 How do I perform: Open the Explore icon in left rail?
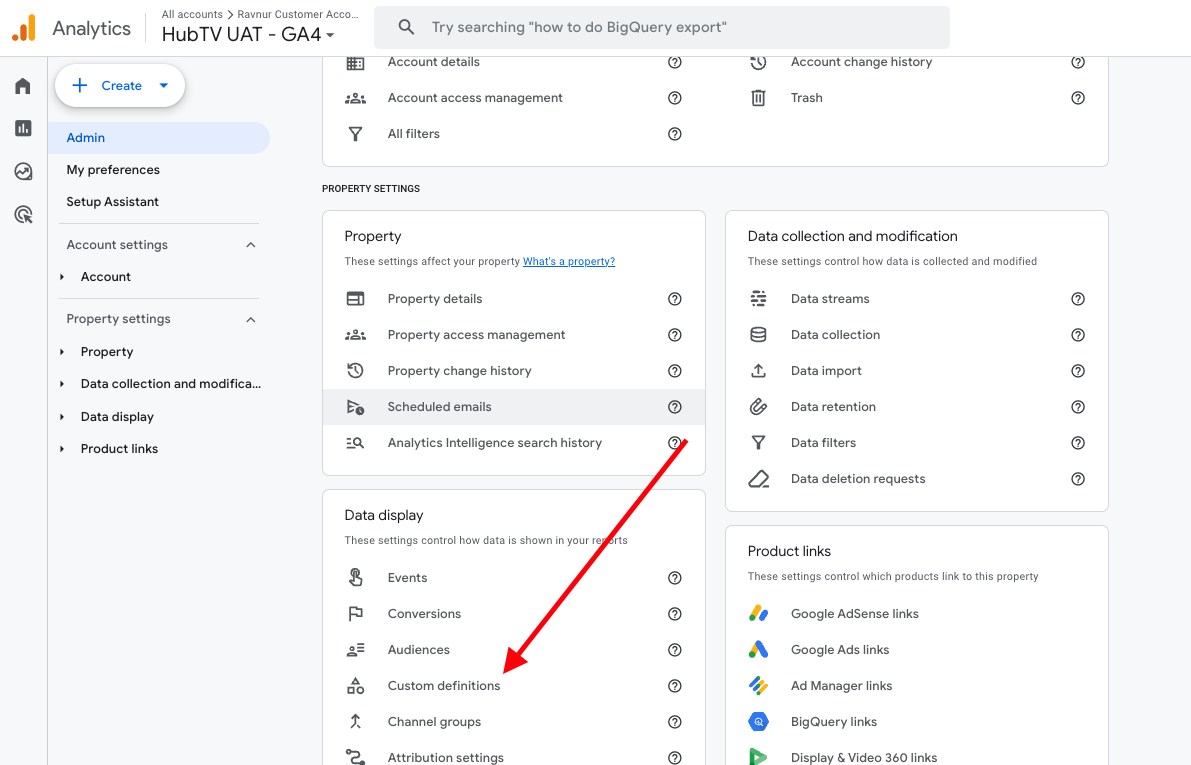23,172
